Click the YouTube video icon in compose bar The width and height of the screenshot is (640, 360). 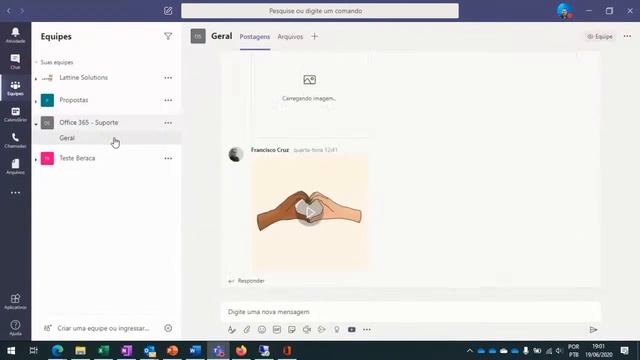[352, 329]
